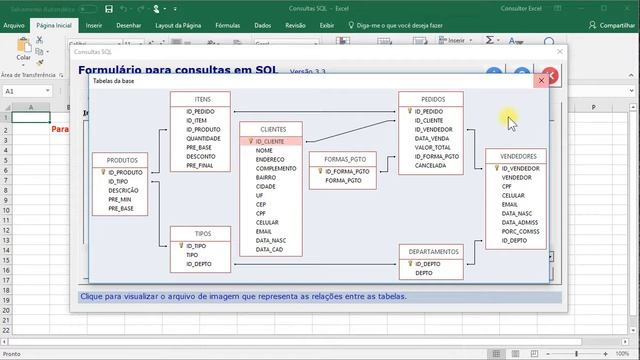Click the AutoSum sigma icon
This screenshot has width=640, height=360.
[489, 40]
